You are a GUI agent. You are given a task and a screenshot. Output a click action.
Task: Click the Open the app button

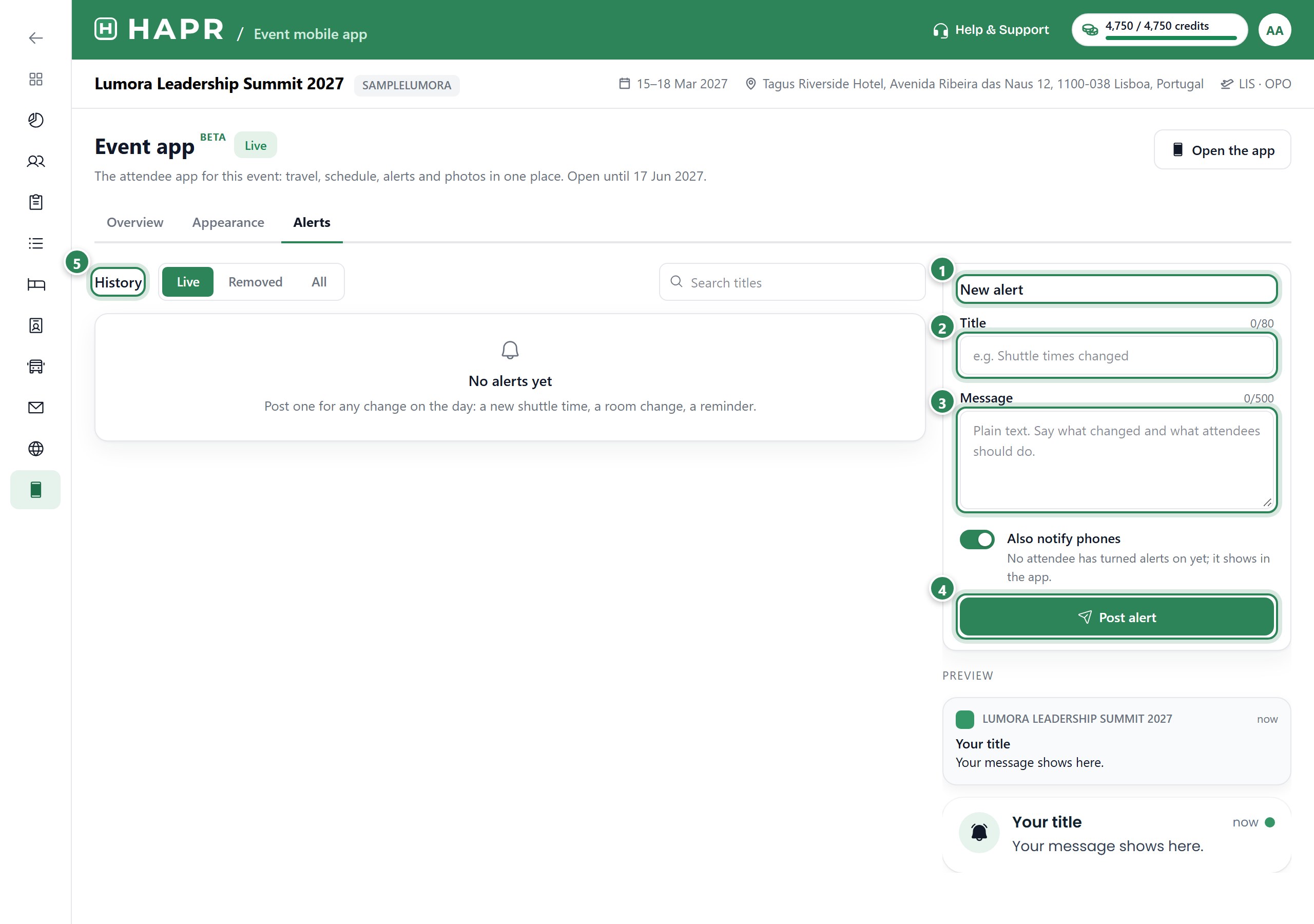(x=1222, y=150)
